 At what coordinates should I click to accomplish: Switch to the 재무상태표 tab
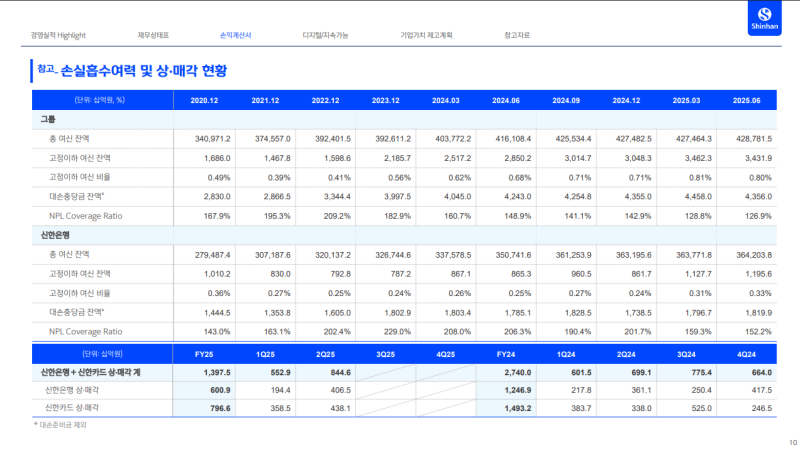(154, 35)
